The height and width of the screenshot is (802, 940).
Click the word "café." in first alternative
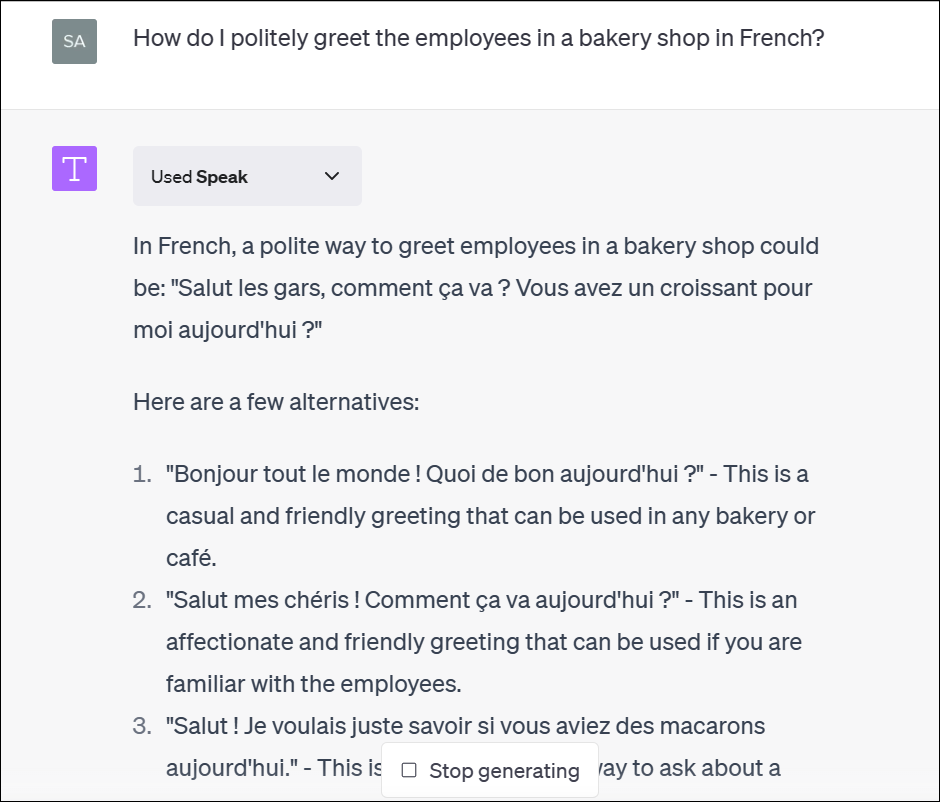coord(191,558)
